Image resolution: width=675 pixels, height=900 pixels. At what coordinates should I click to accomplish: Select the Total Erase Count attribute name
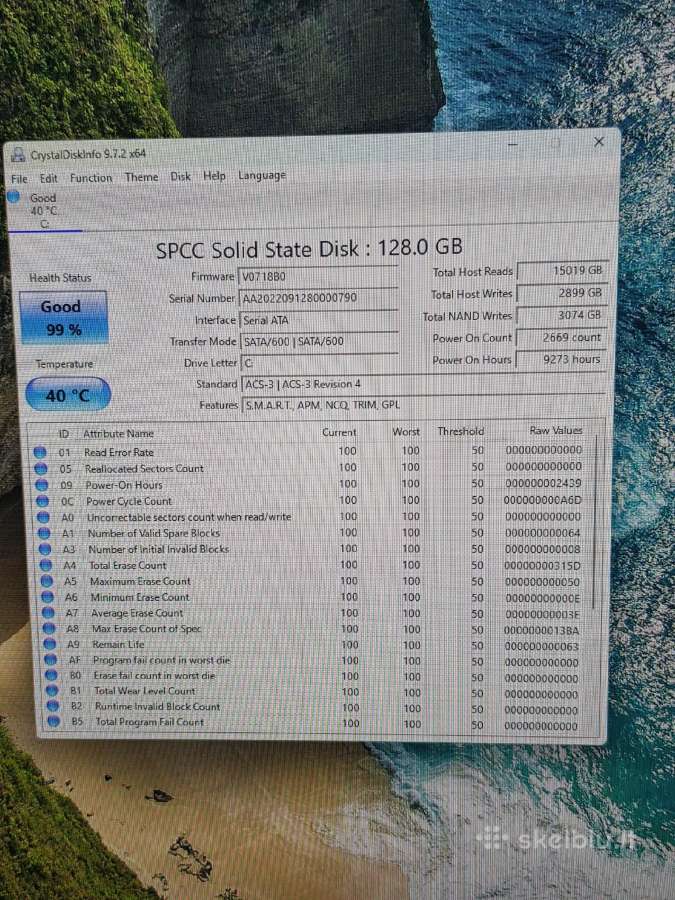coord(127,565)
